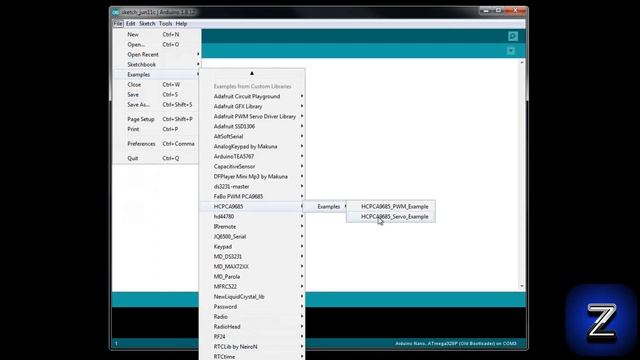640x360 pixels.
Task: Open CapacitiveSensor submenu
Action: [x=252, y=167]
